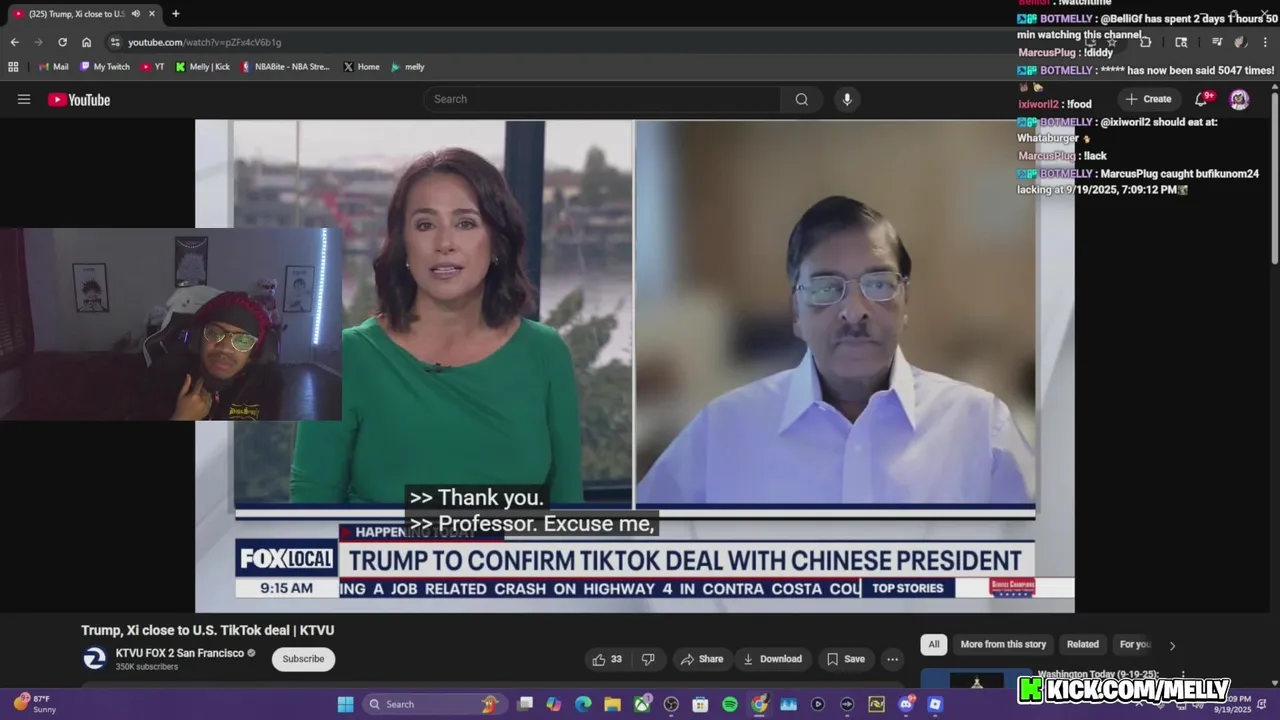
Task: Start voice search with the microphone icon
Action: 847,99
